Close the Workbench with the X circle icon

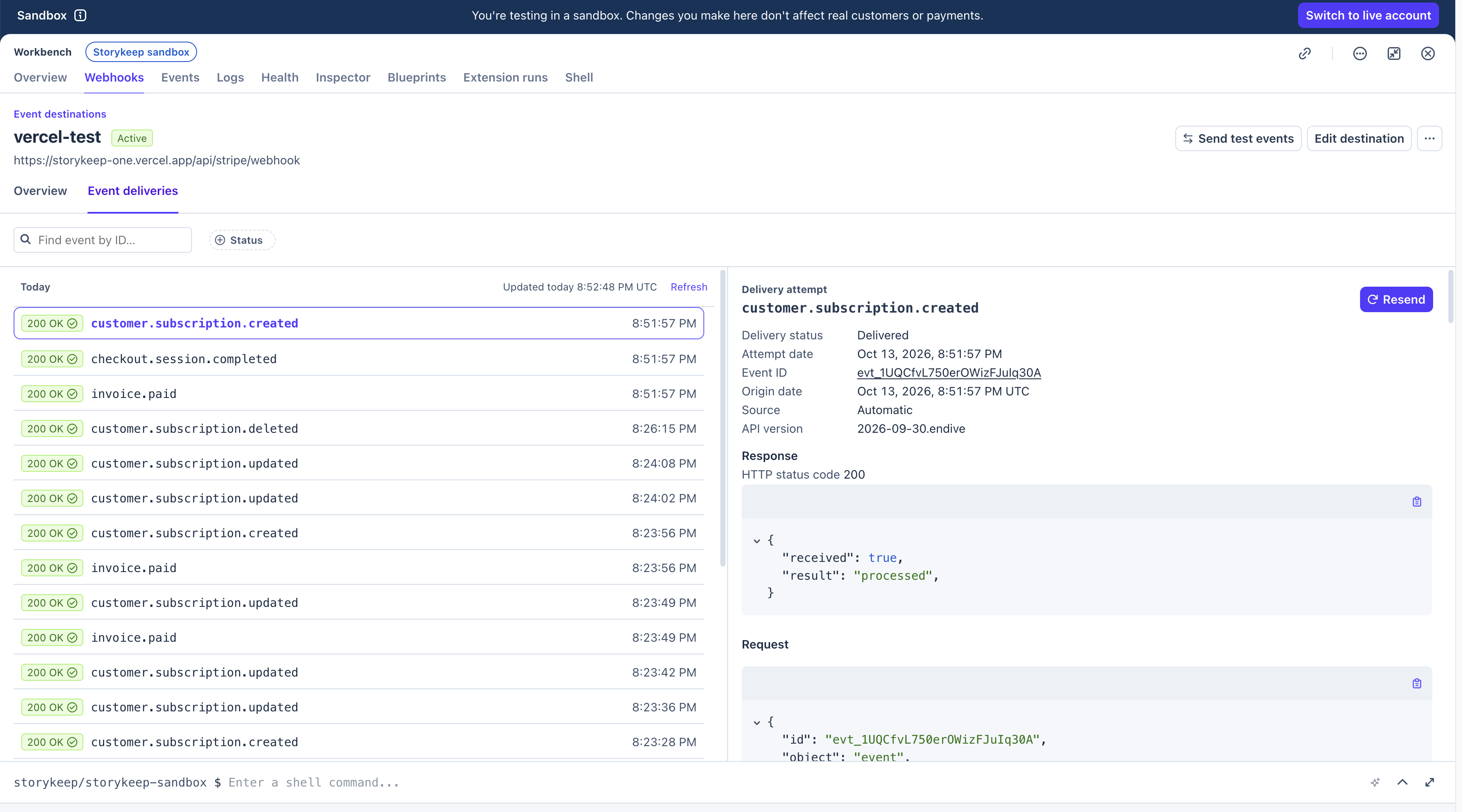pos(1428,54)
